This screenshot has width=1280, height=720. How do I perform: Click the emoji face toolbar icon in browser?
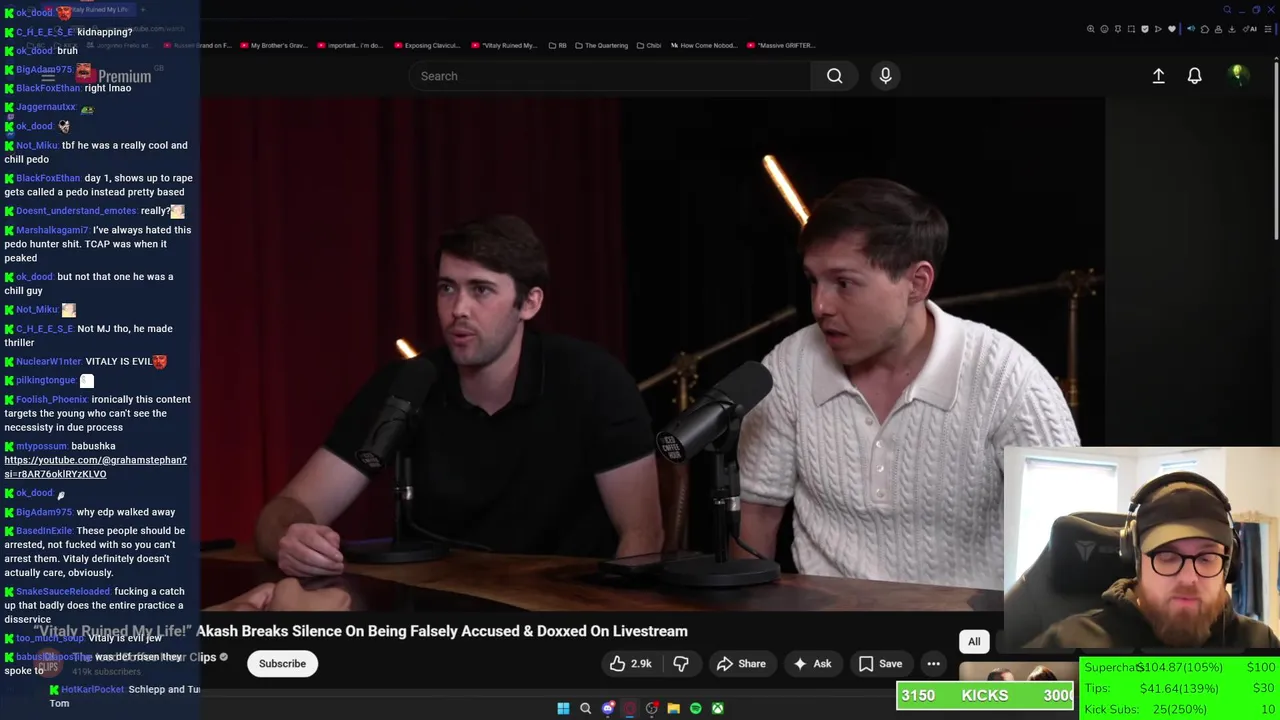coord(1104,29)
